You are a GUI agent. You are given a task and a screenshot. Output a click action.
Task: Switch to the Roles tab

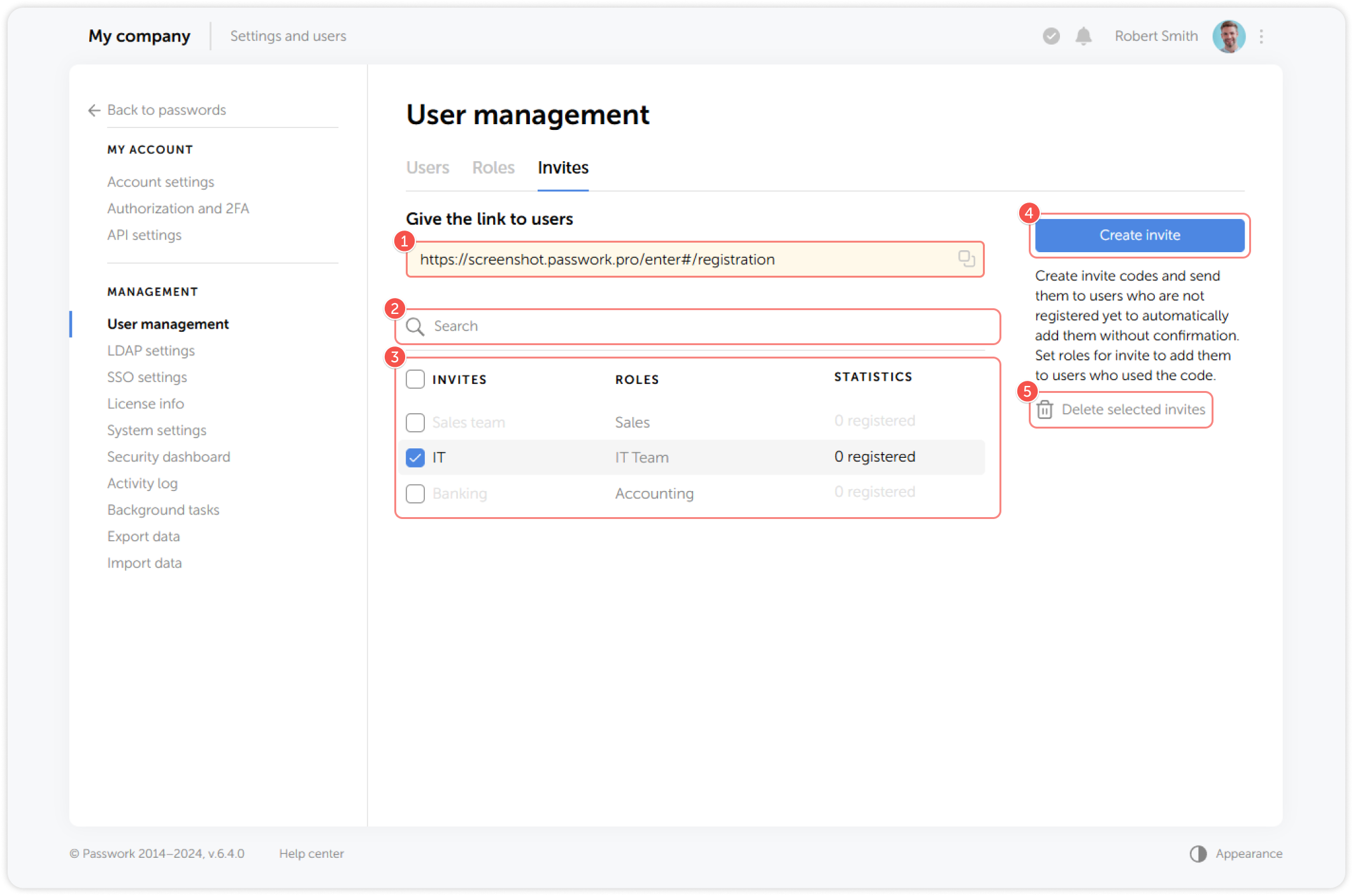pyautogui.click(x=493, y=167)
